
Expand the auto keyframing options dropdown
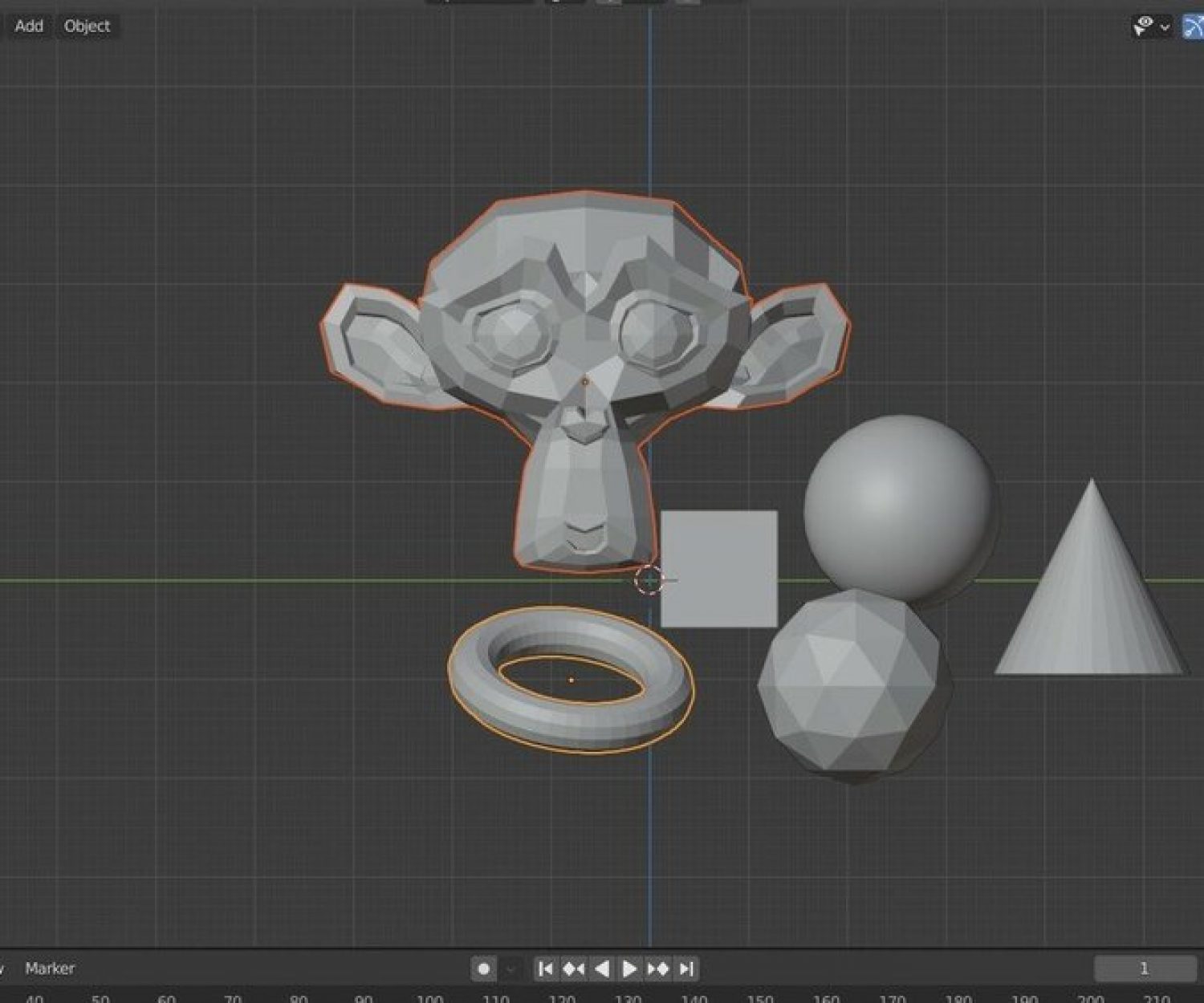pos(510,968)
